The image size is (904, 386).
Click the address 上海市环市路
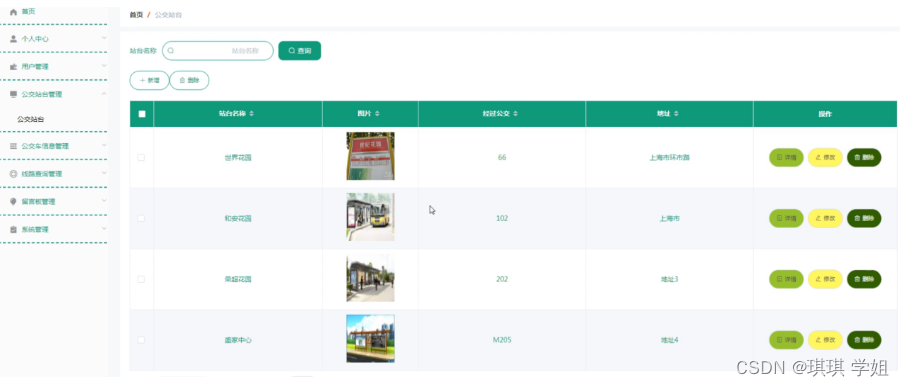coord(669,158)
